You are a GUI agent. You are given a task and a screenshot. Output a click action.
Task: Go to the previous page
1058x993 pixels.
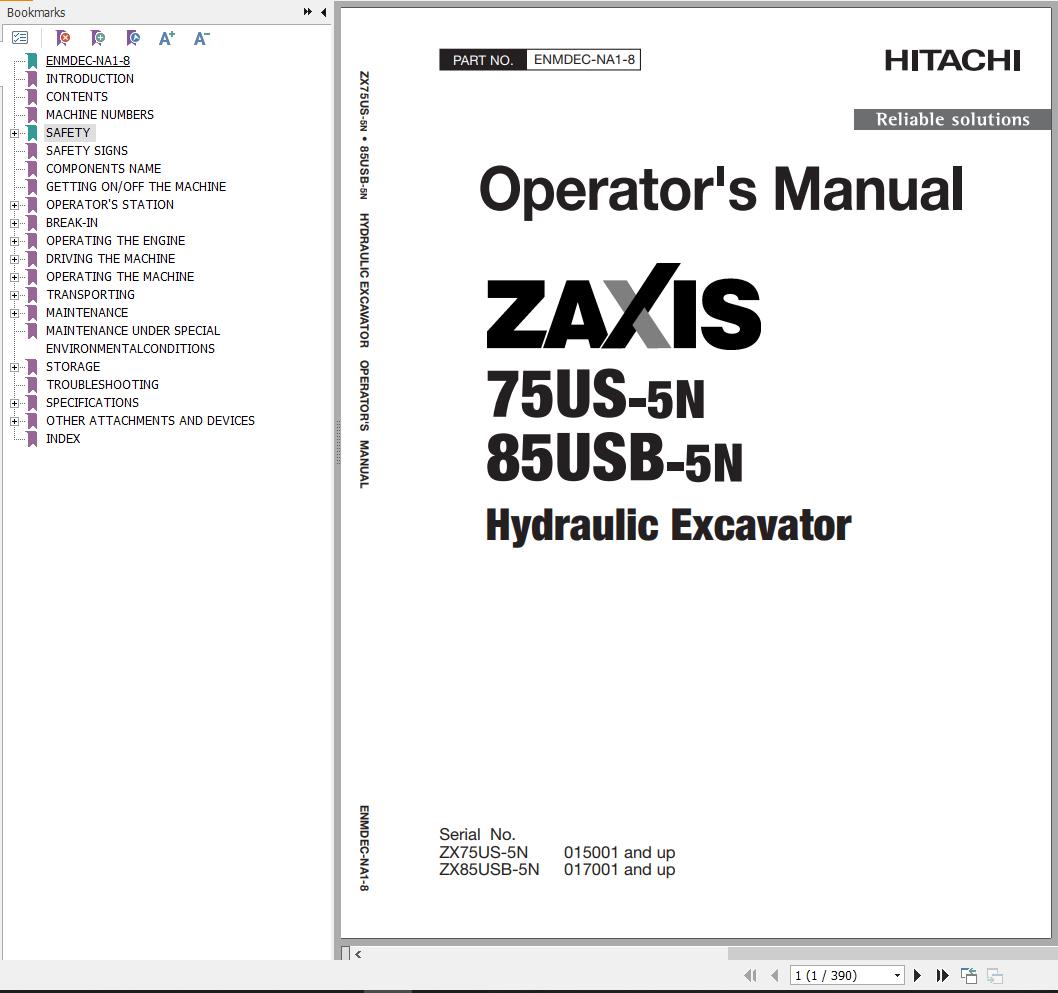[x=775, y=975]
